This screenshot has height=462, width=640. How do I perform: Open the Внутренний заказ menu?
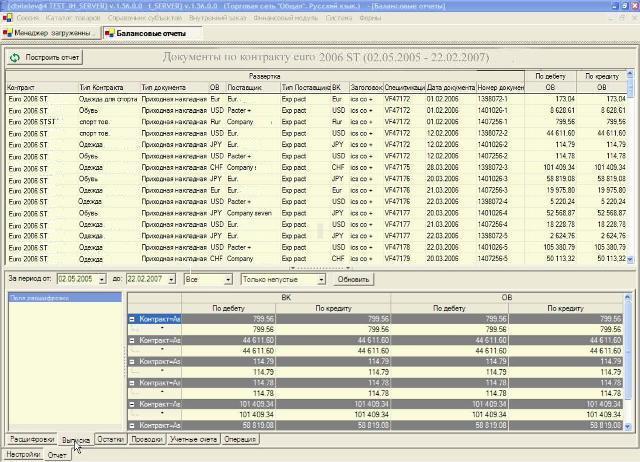tap(218, 18)
